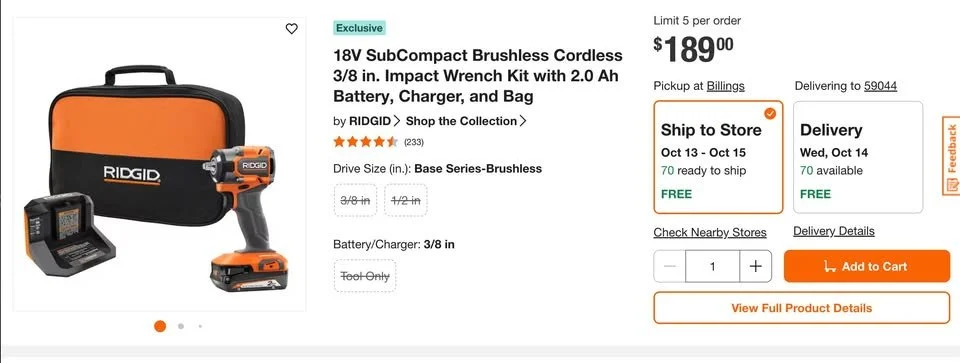Choose the 3/8 in drive size option
This screenshot has height=363, width=960.
click(356, 200)
